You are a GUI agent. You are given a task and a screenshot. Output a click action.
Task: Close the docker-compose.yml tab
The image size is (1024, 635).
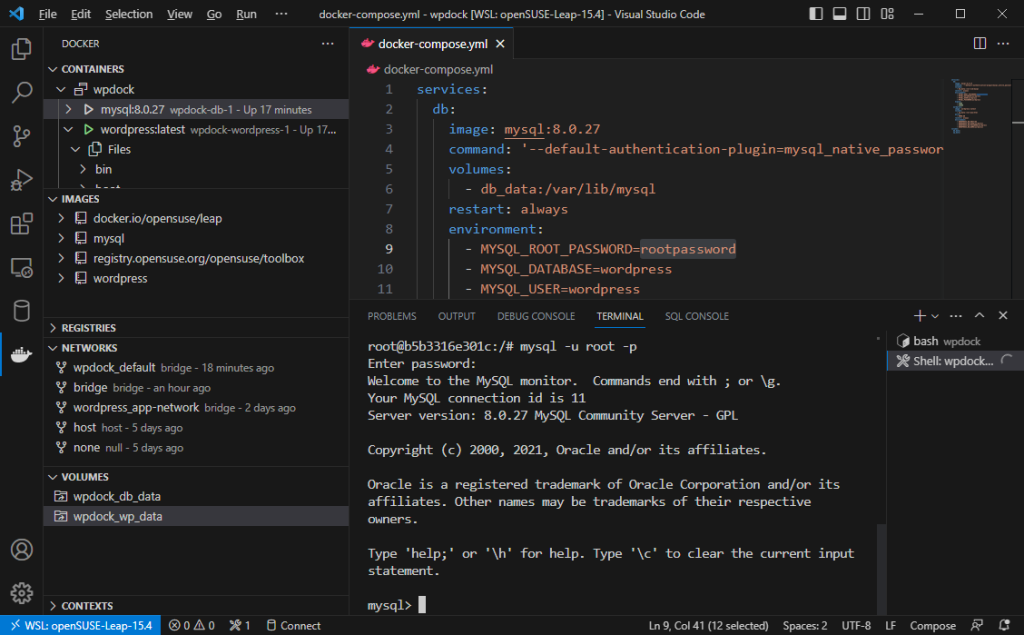coord(500,44)
